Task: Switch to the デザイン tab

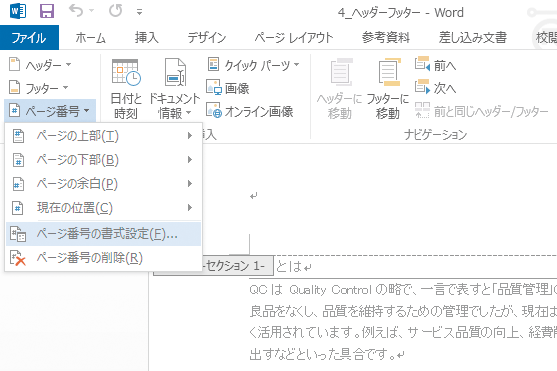Action: pyautogui.click(x=207, y=37)
